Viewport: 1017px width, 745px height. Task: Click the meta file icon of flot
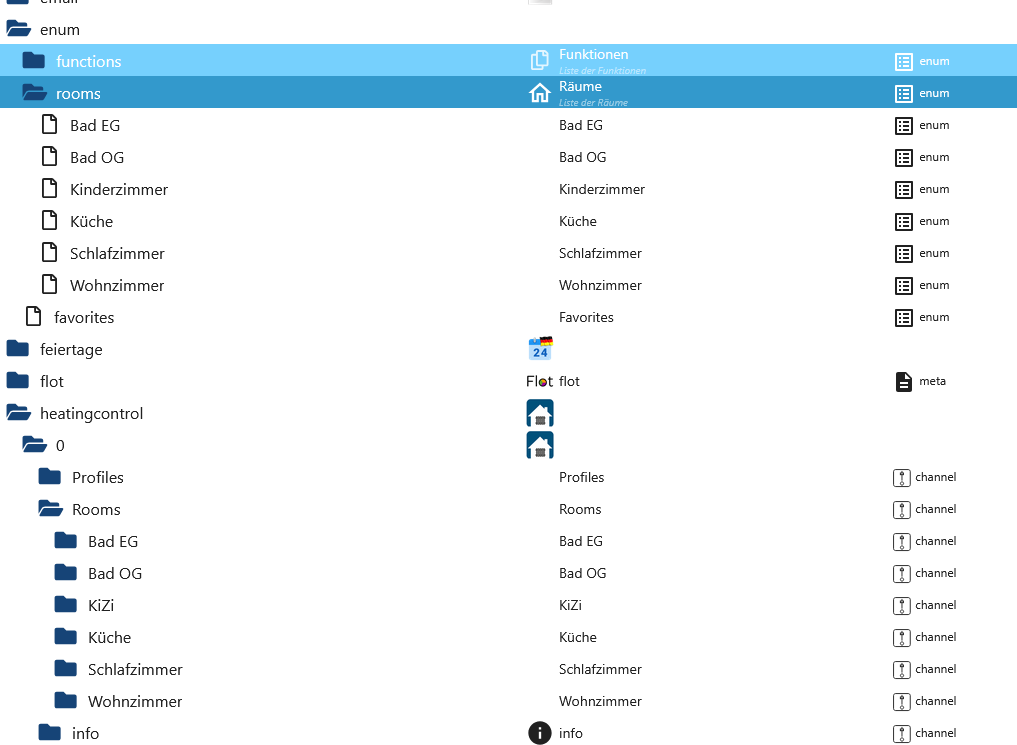pyautogui.click(x=903, y=382)
